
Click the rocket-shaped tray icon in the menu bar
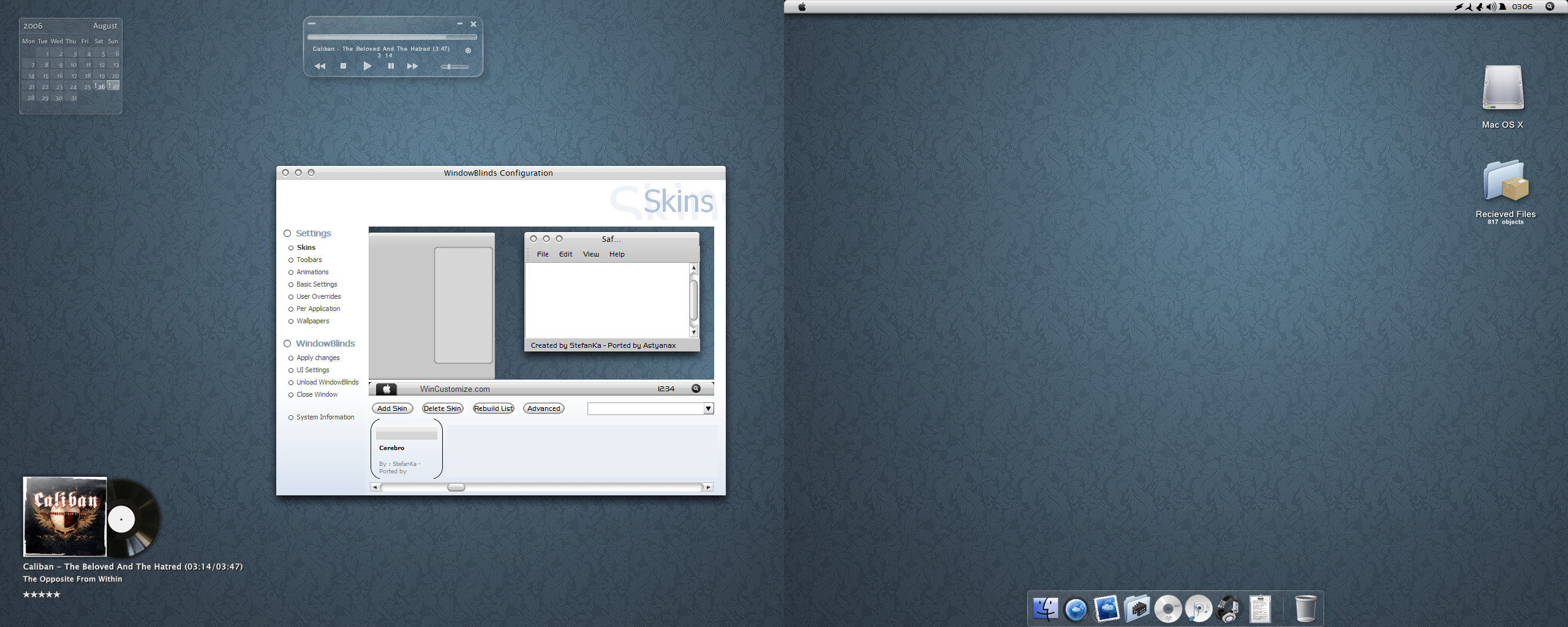coord(1502,7)
